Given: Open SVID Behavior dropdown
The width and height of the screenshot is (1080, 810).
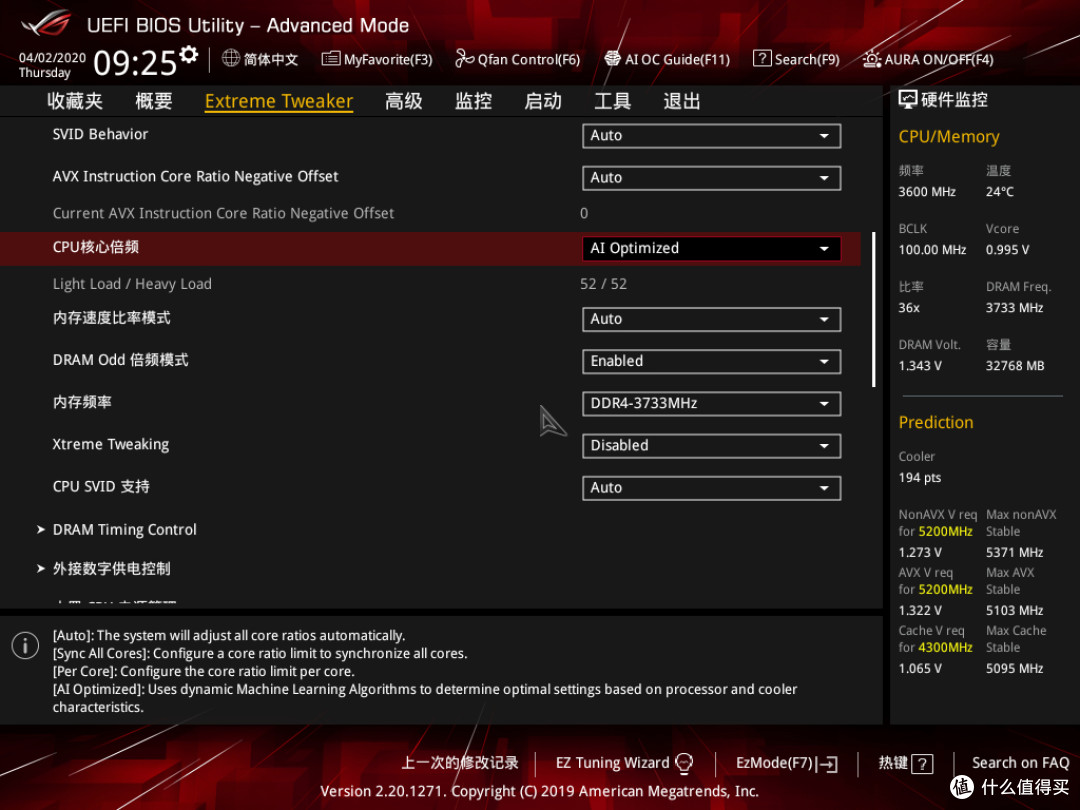Looking at the screenshot, I should point(711,136).
